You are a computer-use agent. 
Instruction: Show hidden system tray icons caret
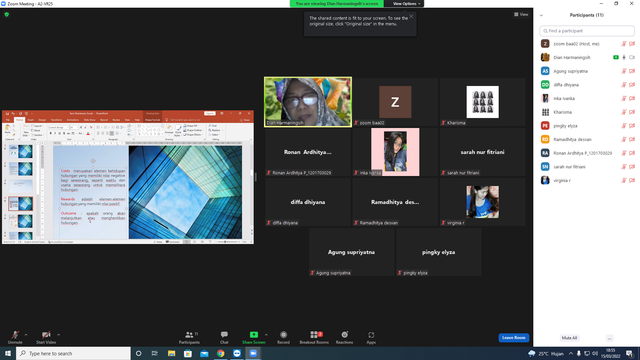coord(571,353)
